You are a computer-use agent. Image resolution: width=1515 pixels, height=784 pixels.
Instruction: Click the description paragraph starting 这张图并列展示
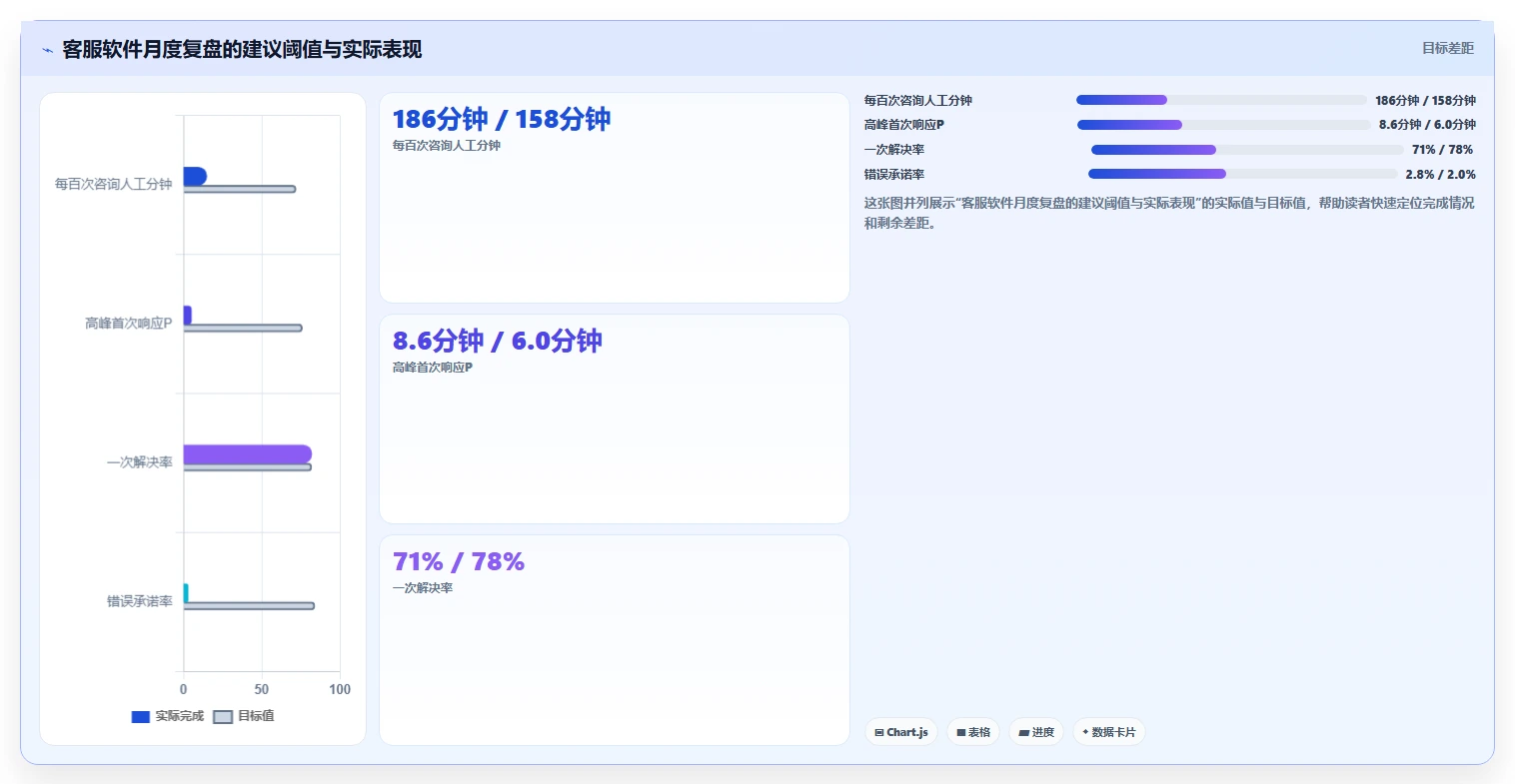(1169, 213)
